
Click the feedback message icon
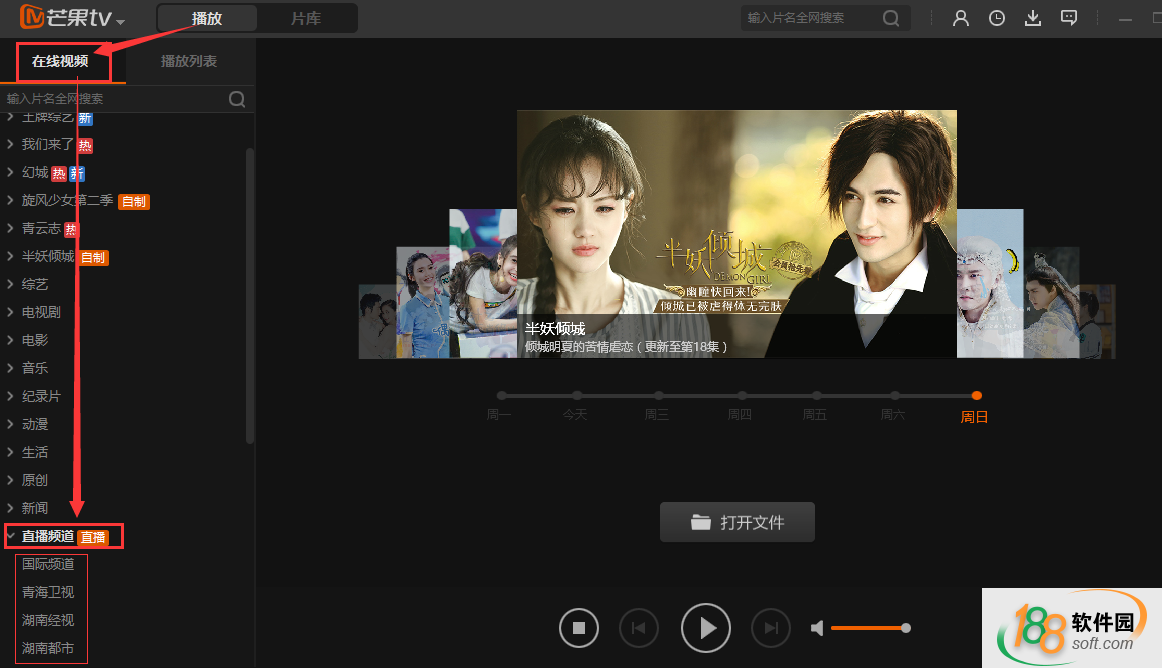1069,18
